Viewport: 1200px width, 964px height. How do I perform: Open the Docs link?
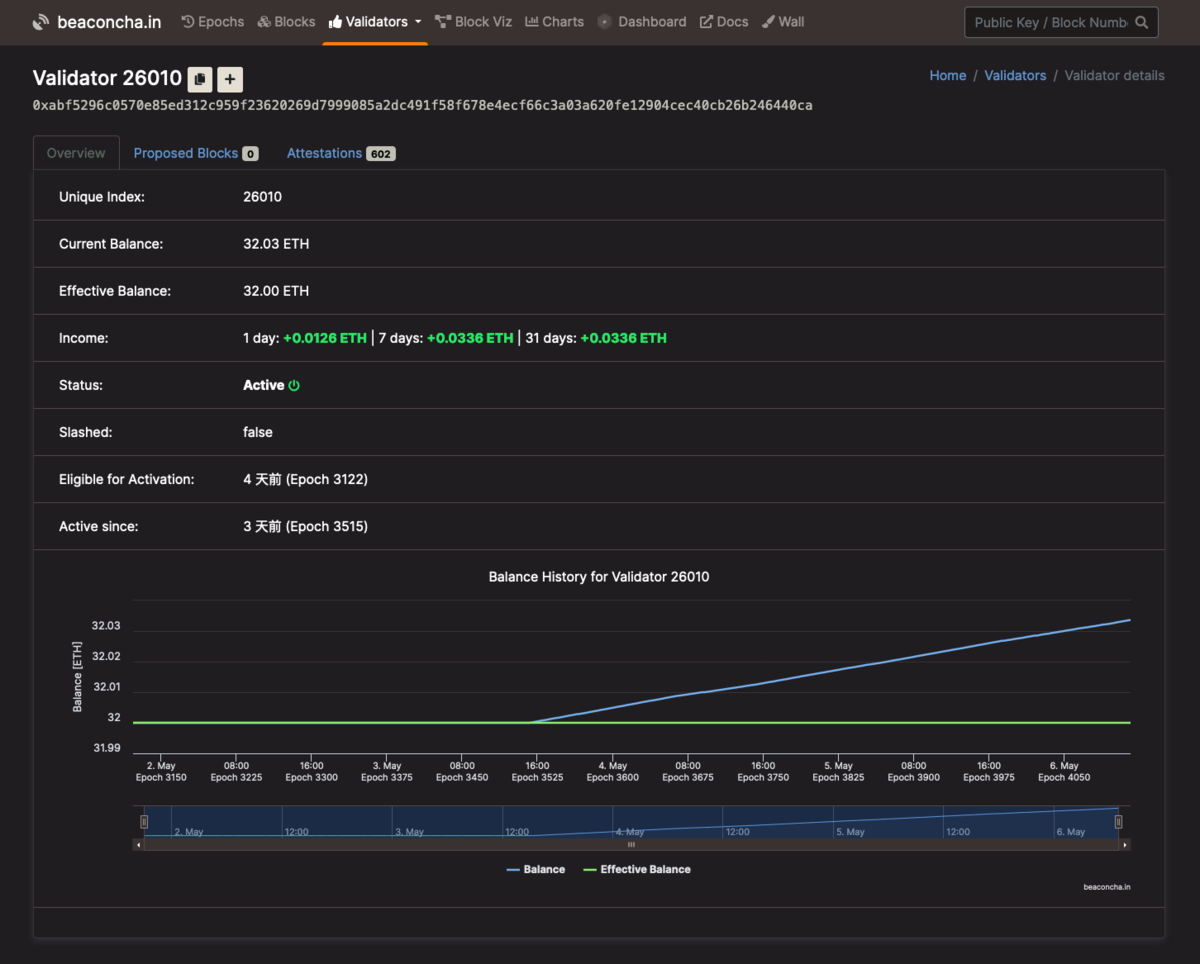pos(724,21)
